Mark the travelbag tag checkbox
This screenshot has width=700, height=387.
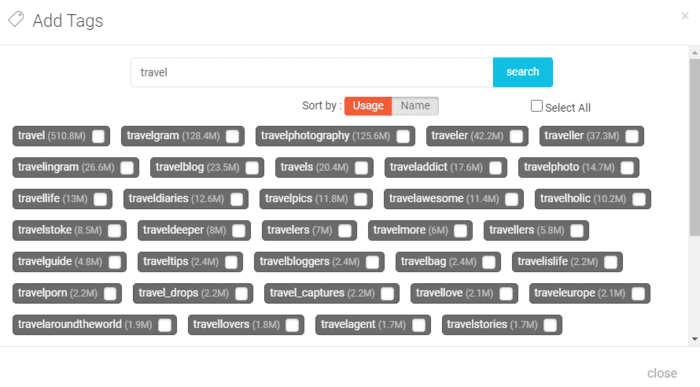pyautogui.click(x=489, y=262)
